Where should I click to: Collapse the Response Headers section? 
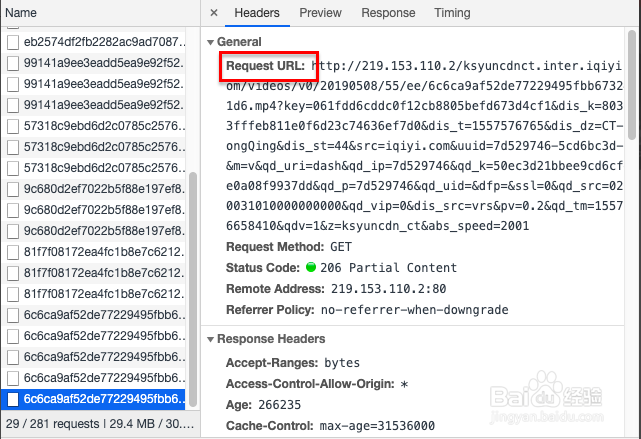click(x=211, y=339)
